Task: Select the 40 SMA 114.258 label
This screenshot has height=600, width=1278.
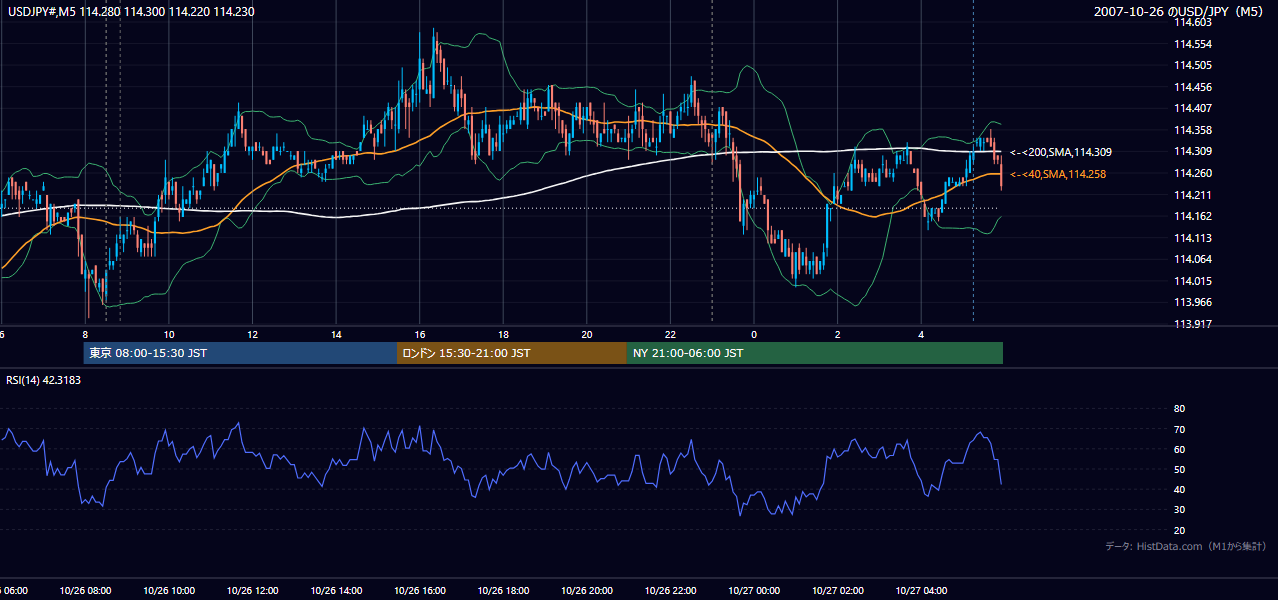Action: point(1057,174)
